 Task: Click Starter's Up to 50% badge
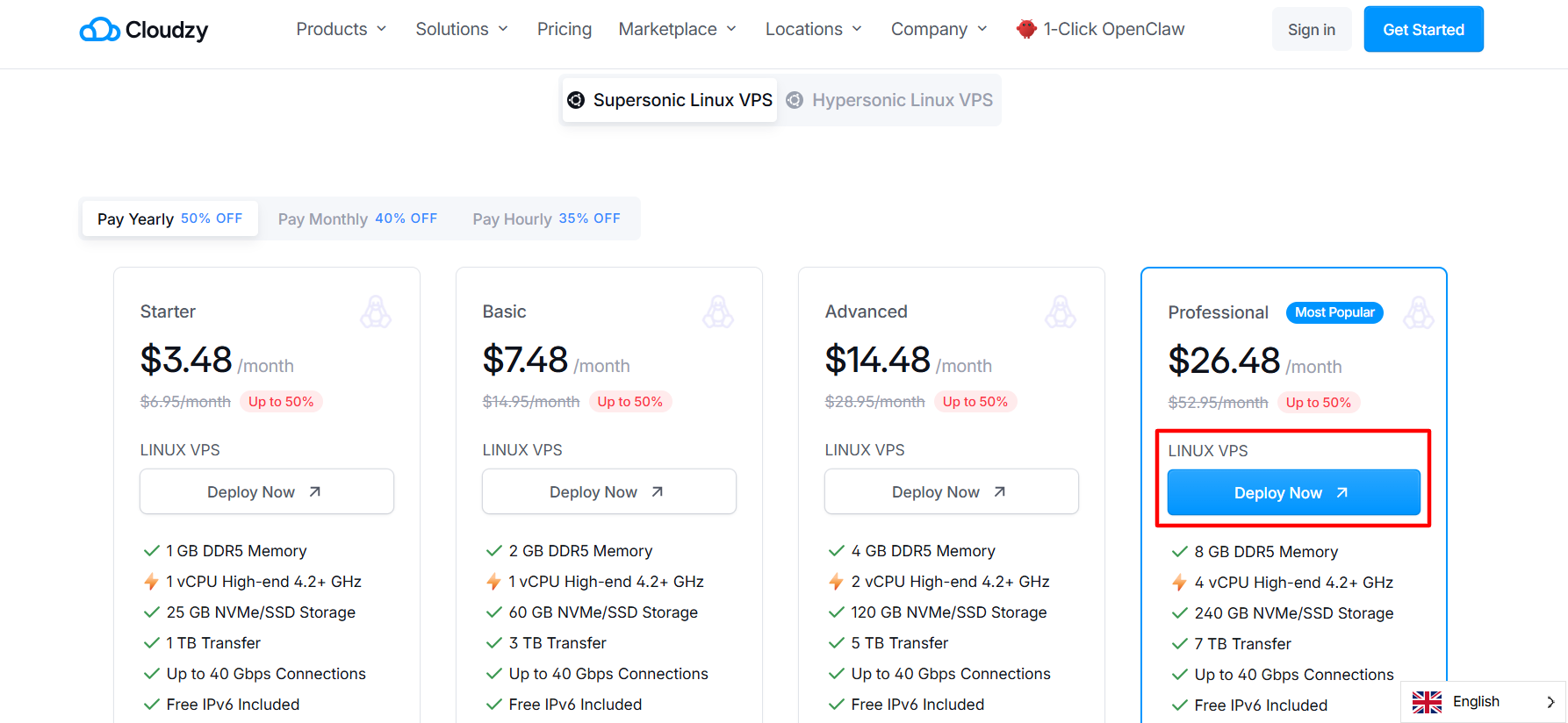point(281,402)
